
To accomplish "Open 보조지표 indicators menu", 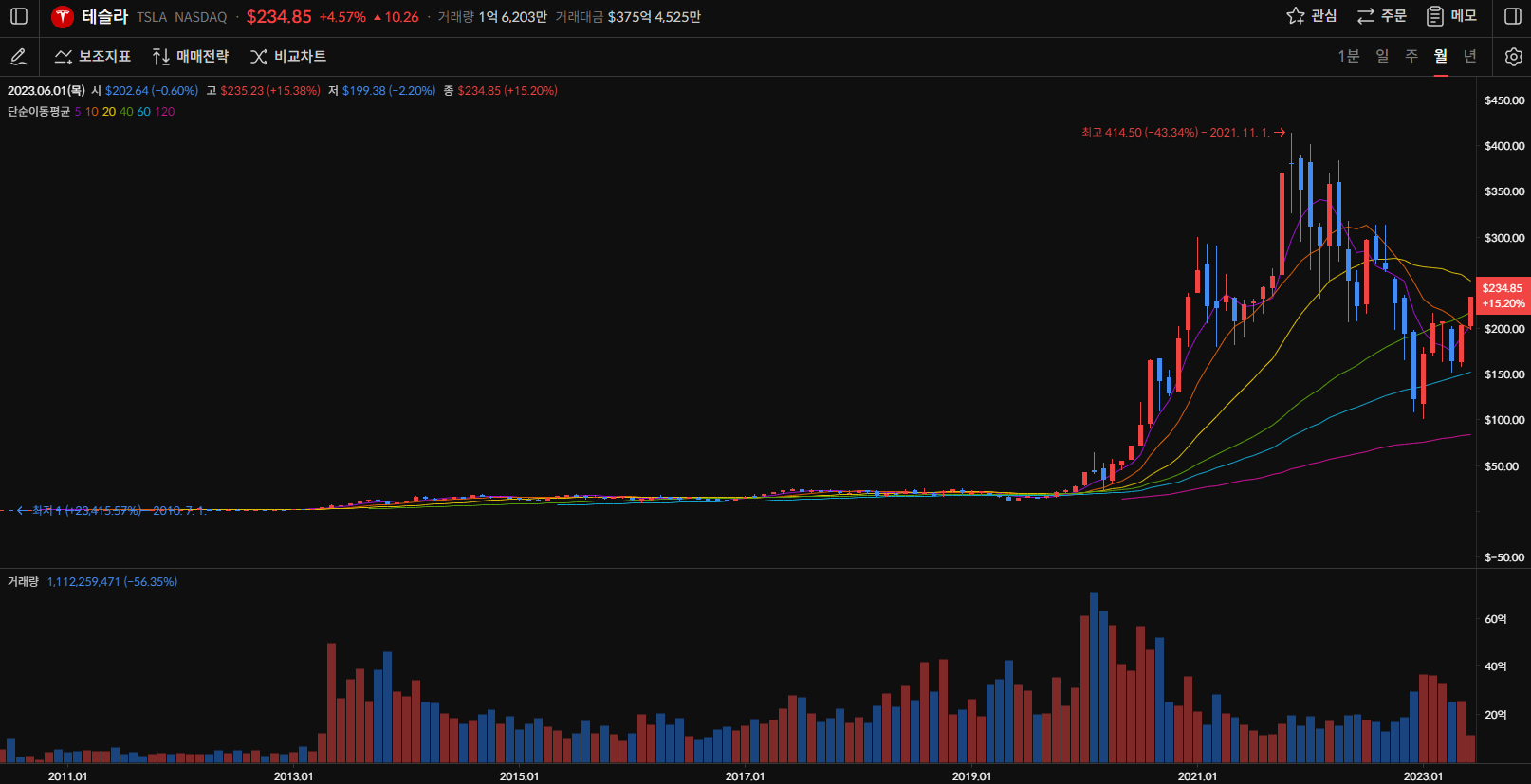I will tap(93, 57).
